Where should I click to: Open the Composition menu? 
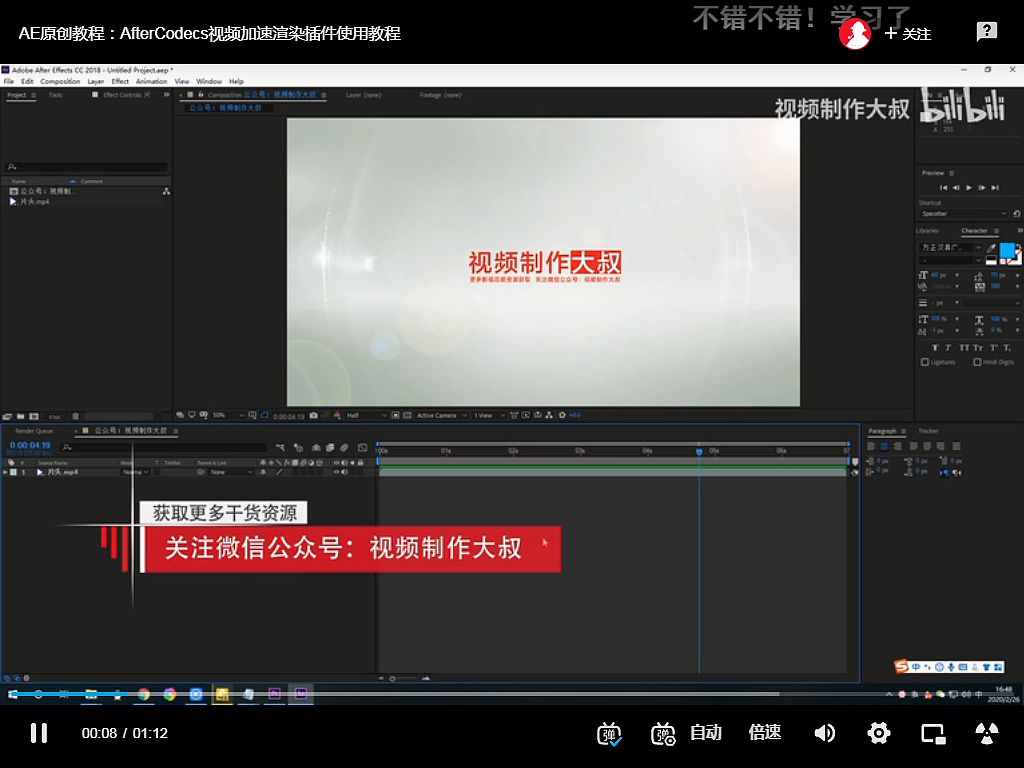click(60, 81)
